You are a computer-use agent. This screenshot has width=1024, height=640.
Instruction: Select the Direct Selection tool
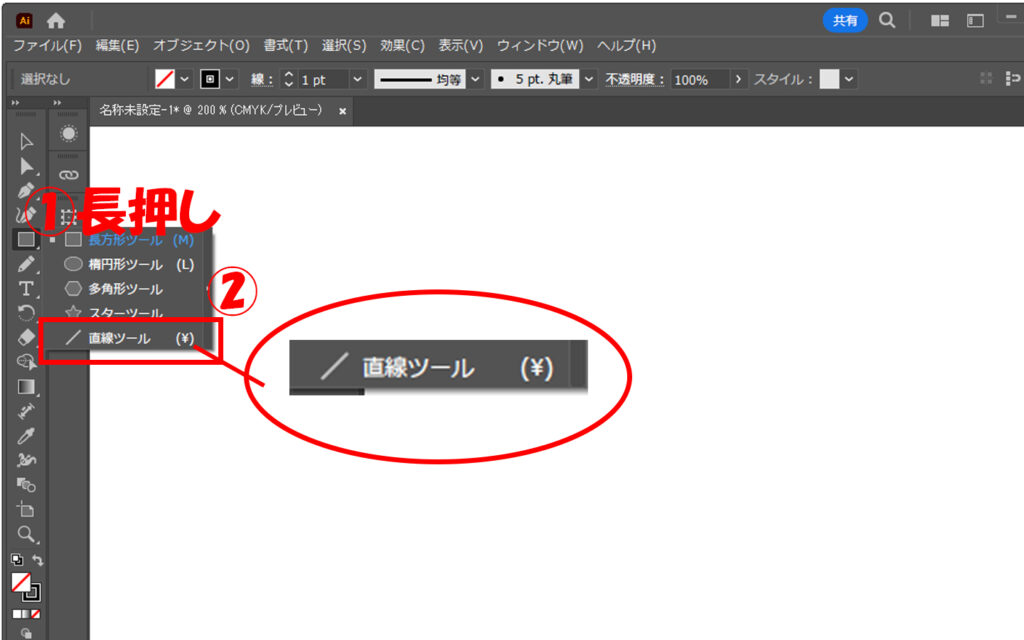pyautogui.click(x=27, y=166)
